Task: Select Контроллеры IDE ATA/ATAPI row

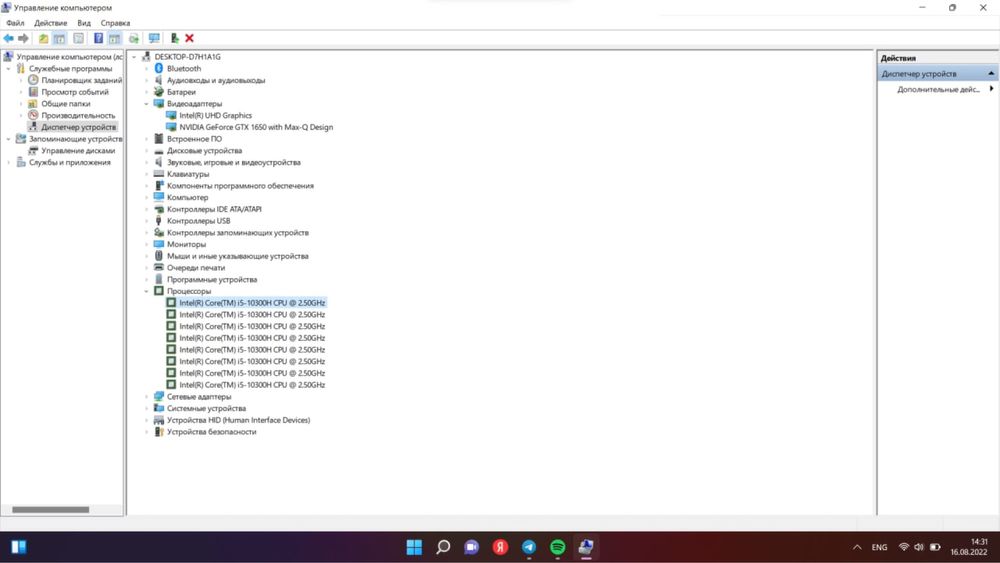Action: (214, 209)
